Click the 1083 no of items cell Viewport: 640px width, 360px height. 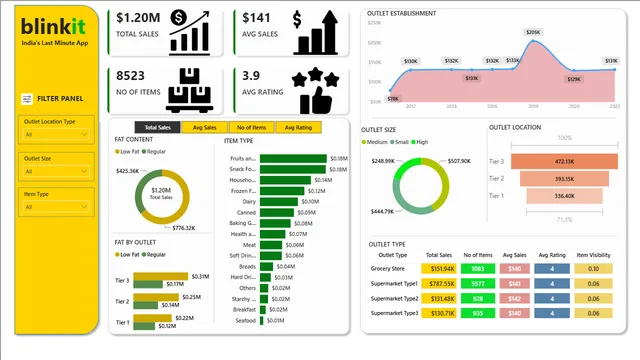click(478, 269)
